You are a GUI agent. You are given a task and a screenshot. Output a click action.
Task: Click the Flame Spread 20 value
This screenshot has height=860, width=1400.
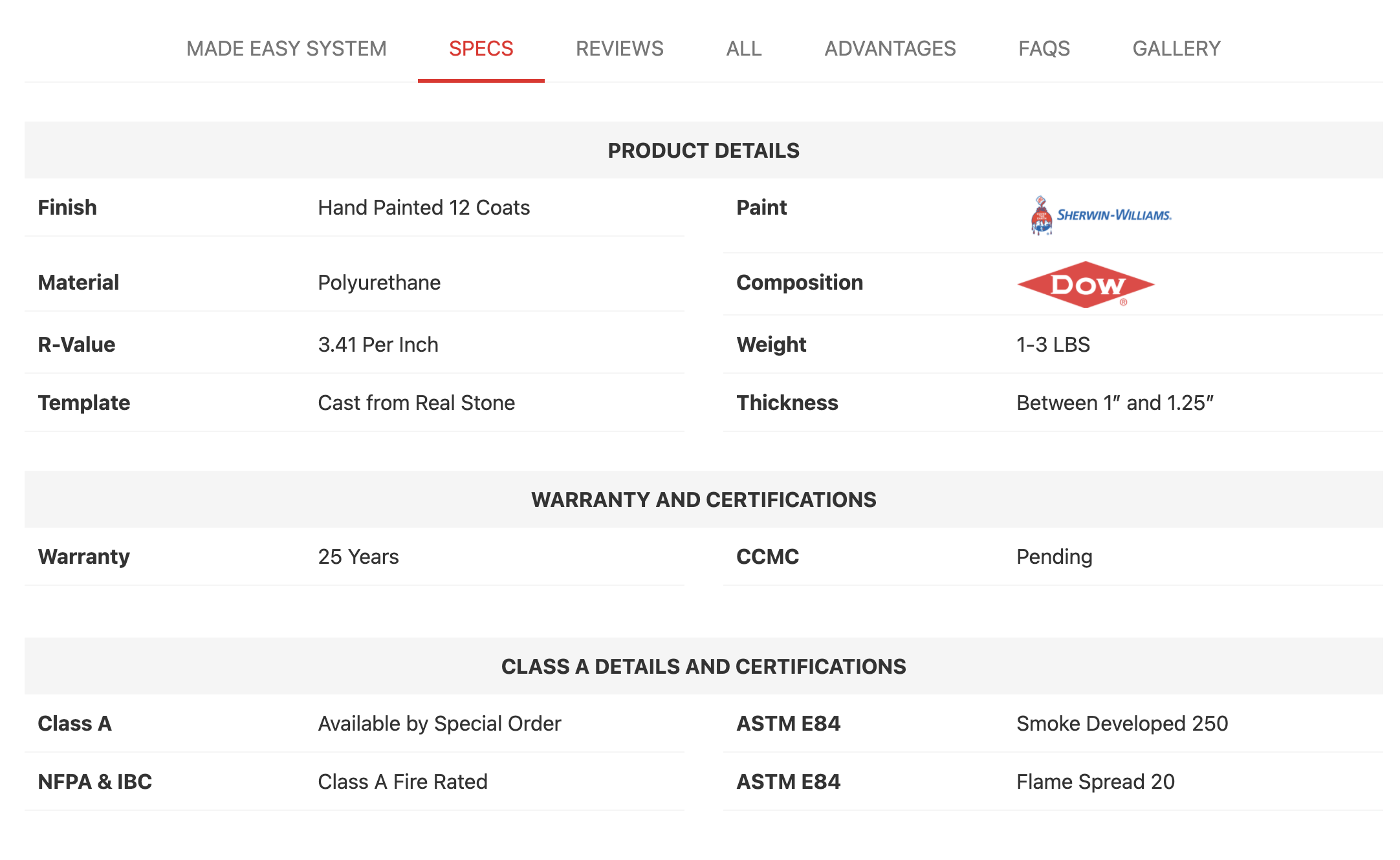pos(1095,782)
